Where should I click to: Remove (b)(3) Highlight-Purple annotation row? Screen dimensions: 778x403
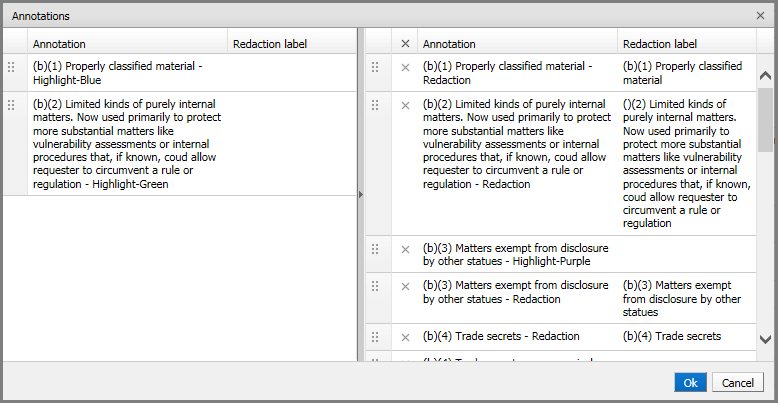click(x=405, y=249)
